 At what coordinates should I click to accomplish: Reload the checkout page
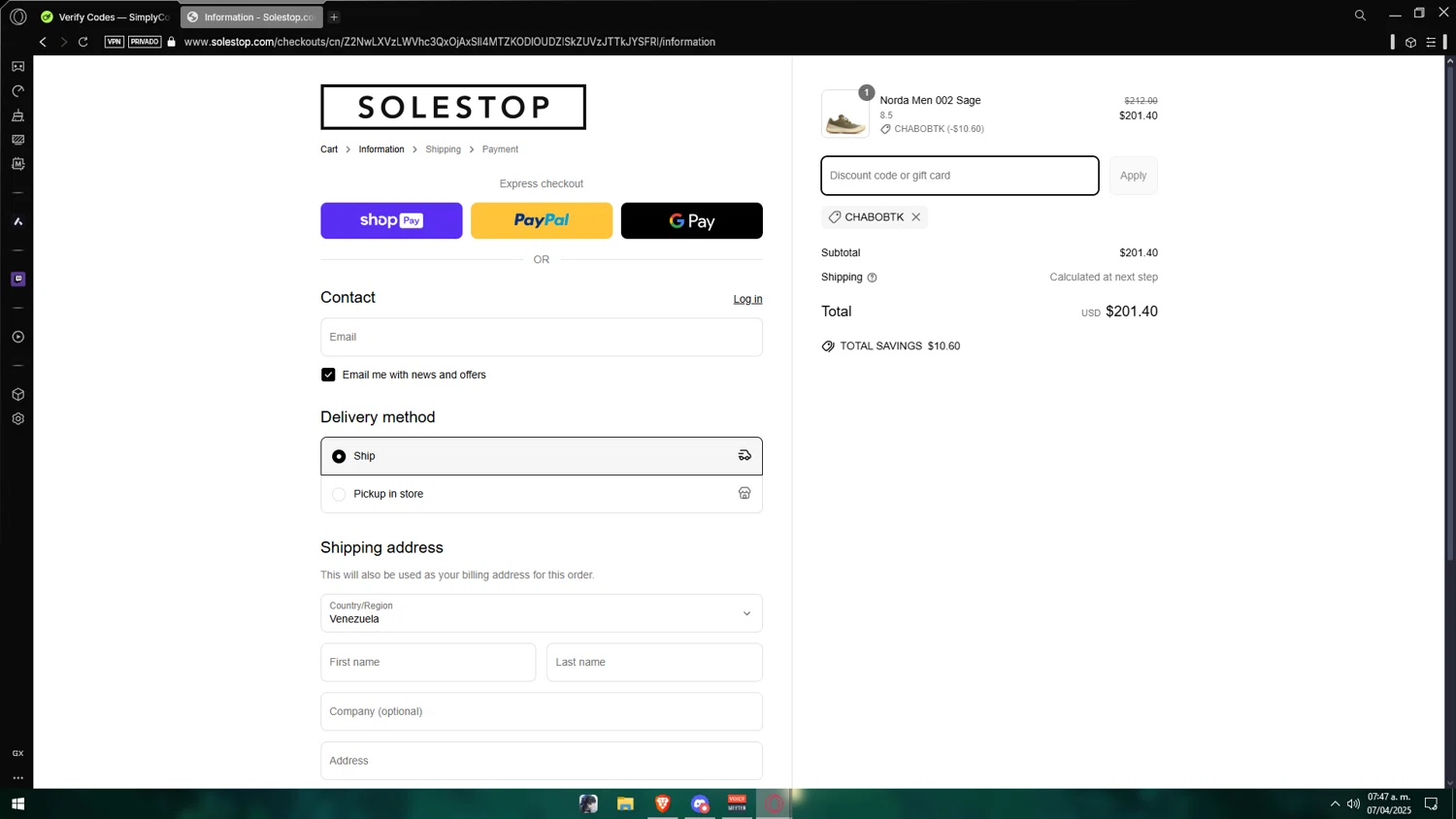pos(83,42)
